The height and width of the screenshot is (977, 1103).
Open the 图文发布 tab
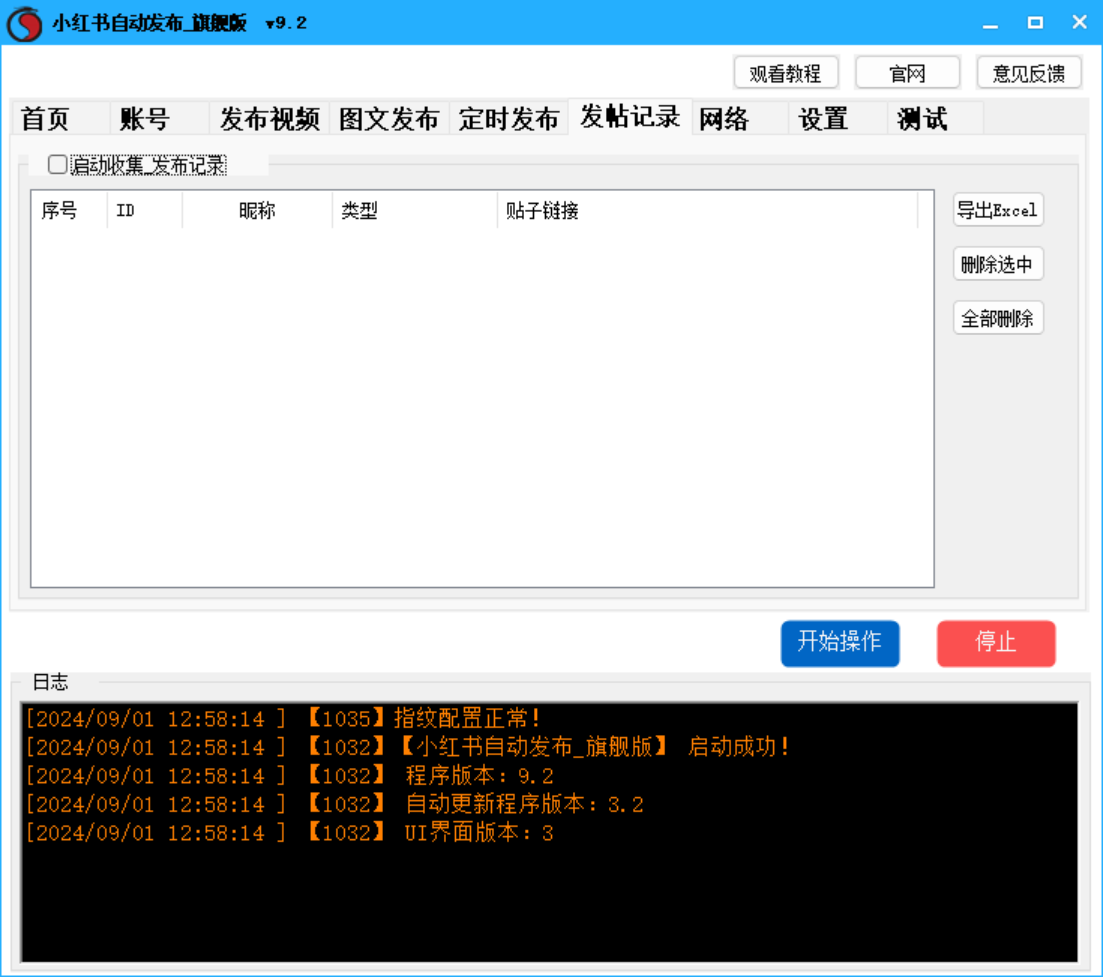pyautogui.click(x=389, y=118)
